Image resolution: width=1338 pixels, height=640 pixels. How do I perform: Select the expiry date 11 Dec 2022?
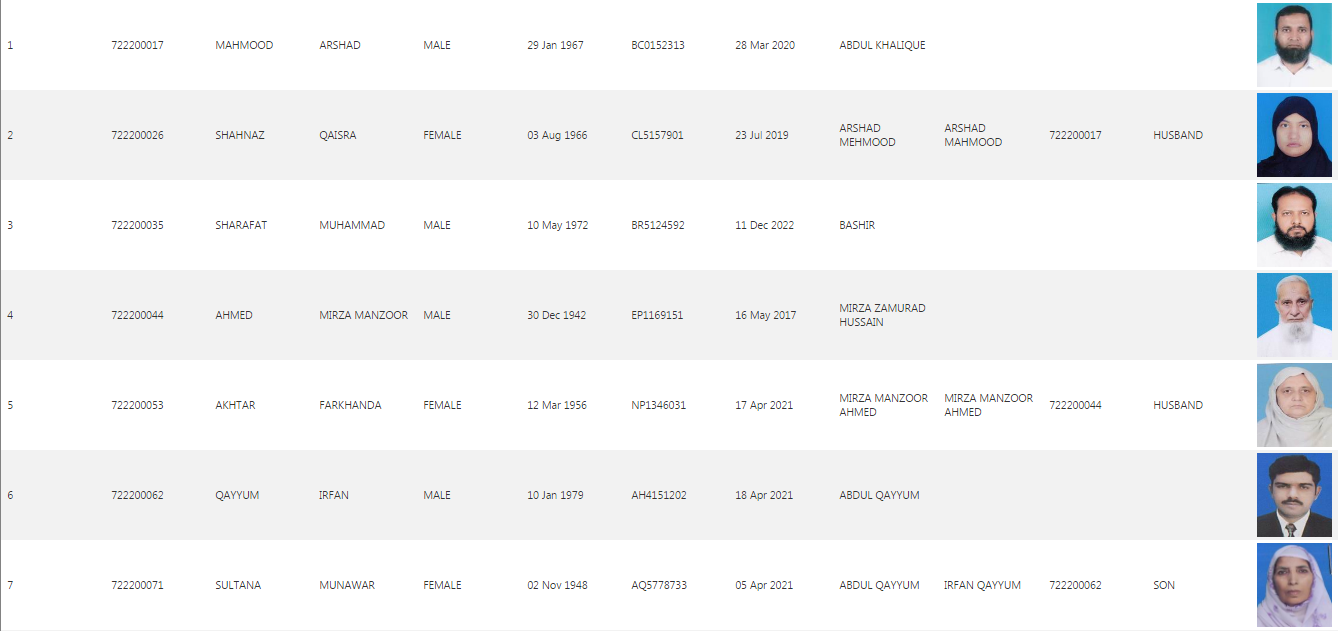click(764, 225)
